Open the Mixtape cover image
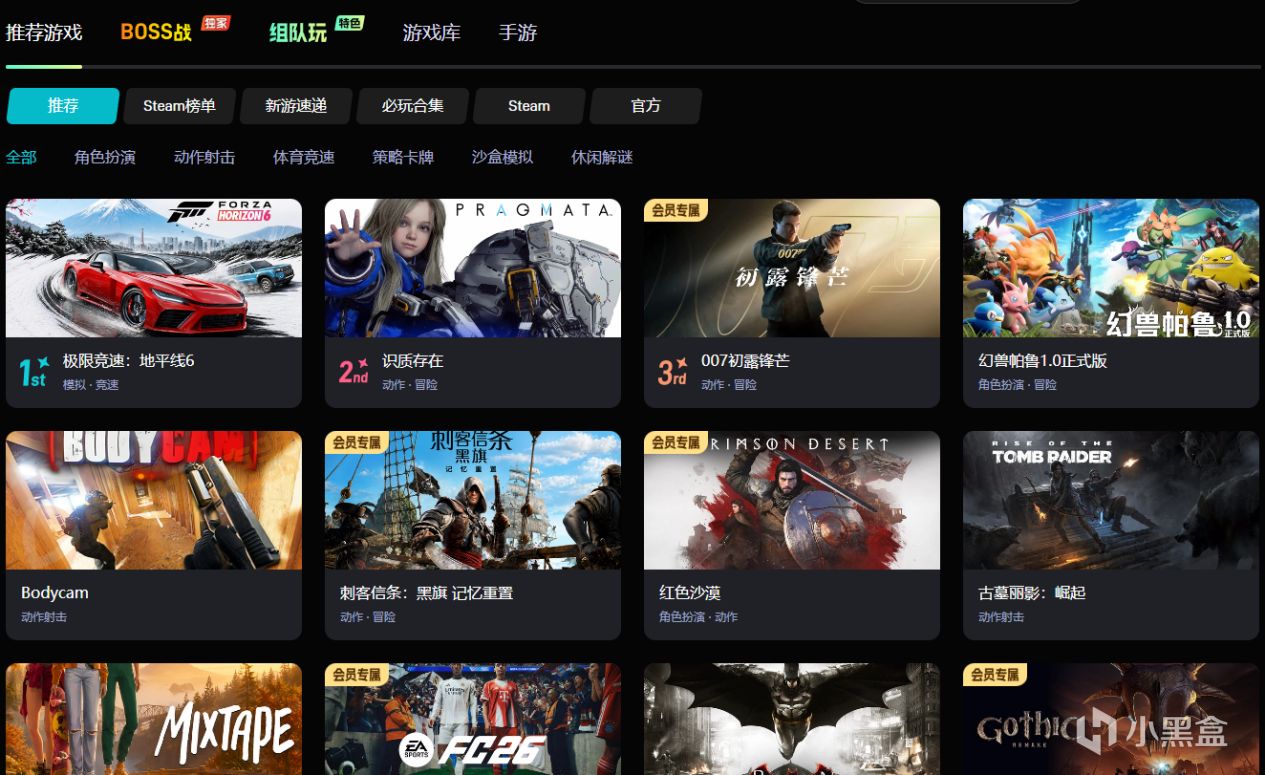 pos(154,719)
